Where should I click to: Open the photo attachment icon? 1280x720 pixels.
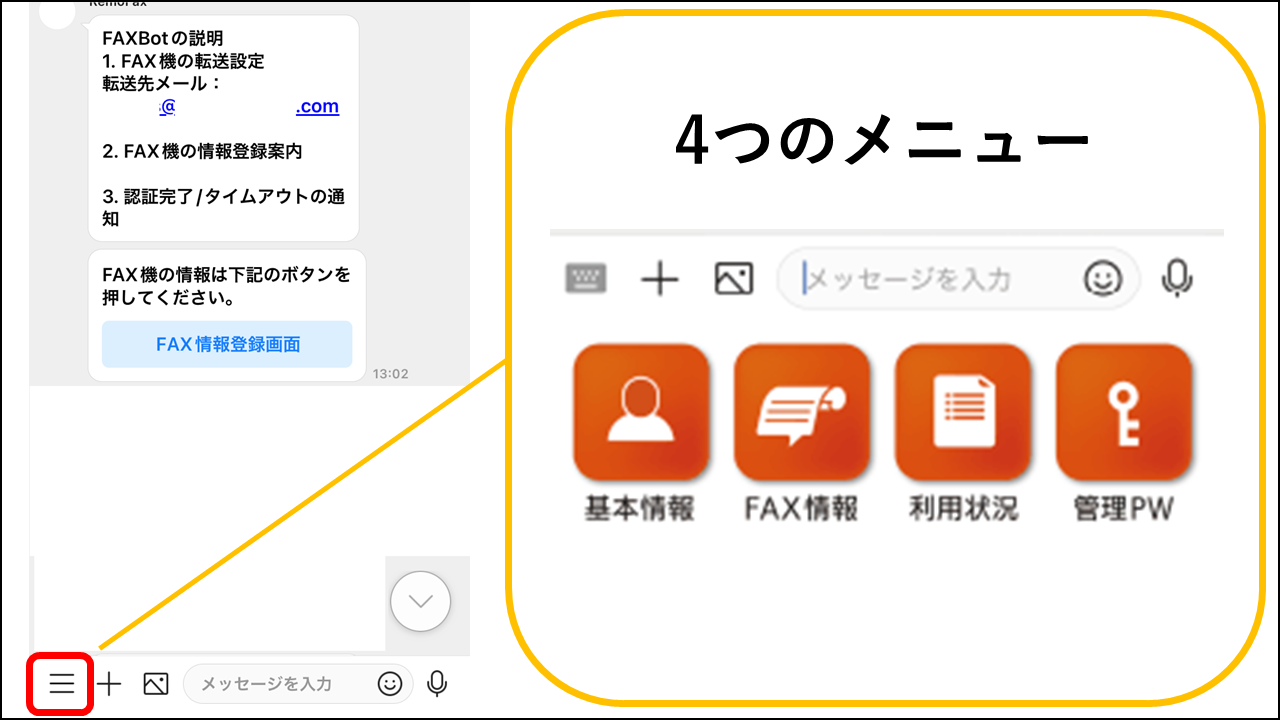pyautogui.click(x=155, y=684)
